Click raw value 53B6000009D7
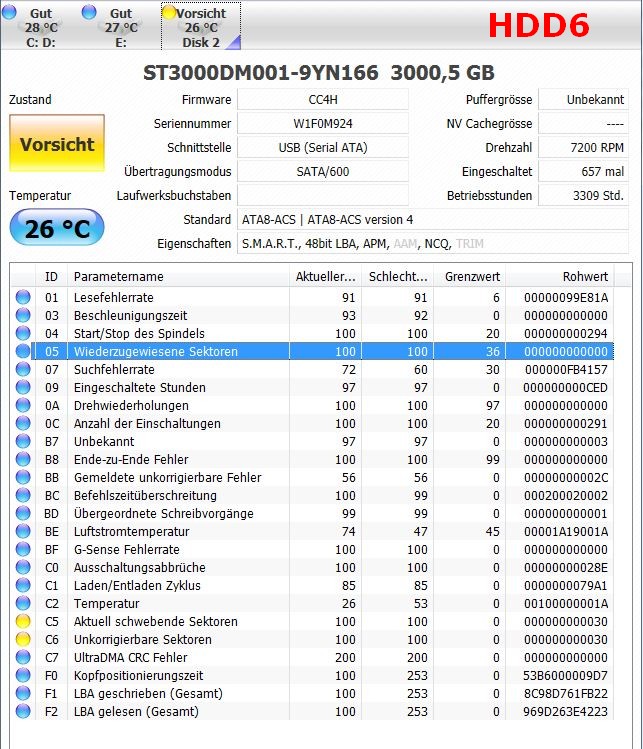 click(x=566, y=676)
